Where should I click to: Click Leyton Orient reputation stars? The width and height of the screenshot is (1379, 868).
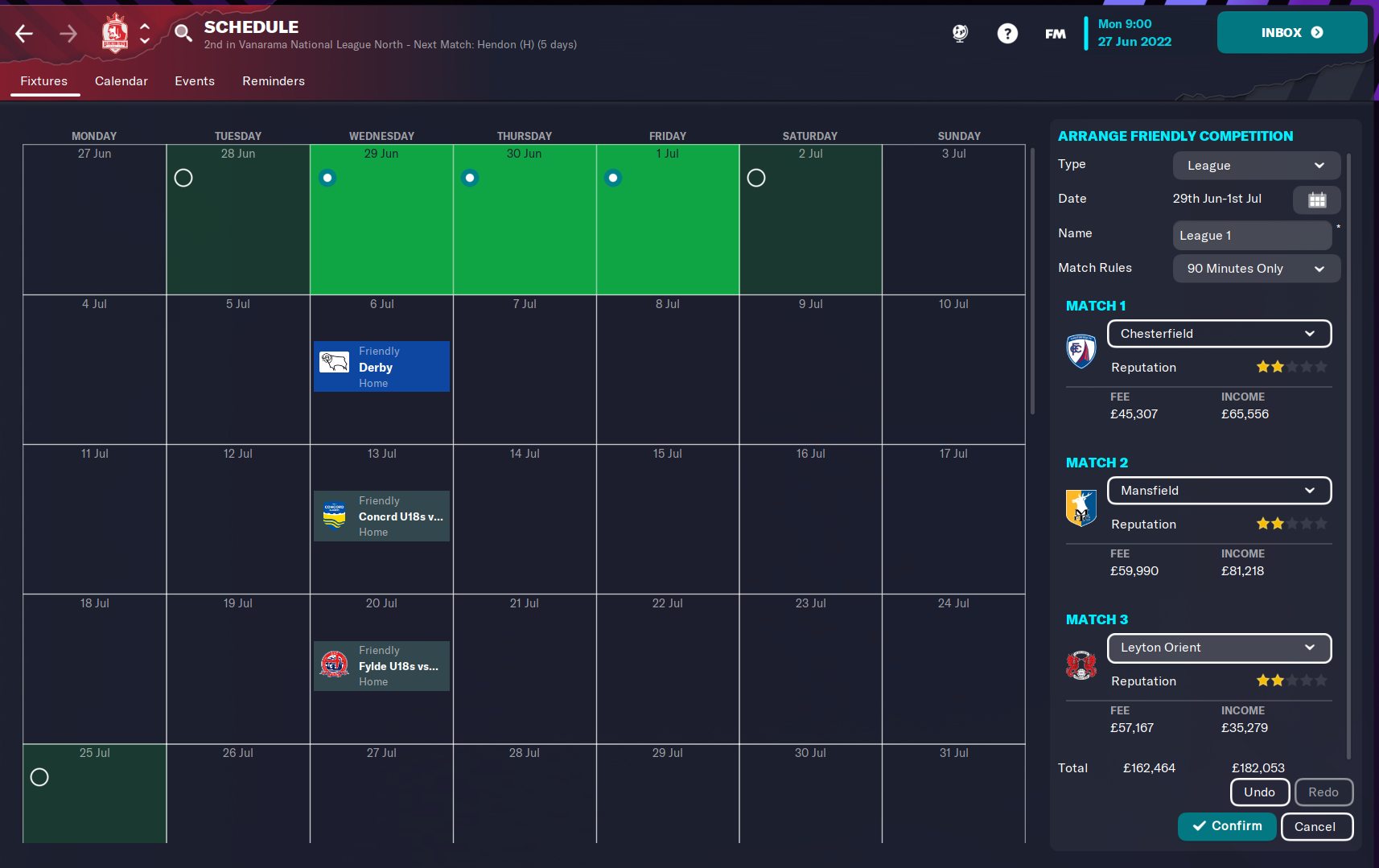click(1291, 681)
